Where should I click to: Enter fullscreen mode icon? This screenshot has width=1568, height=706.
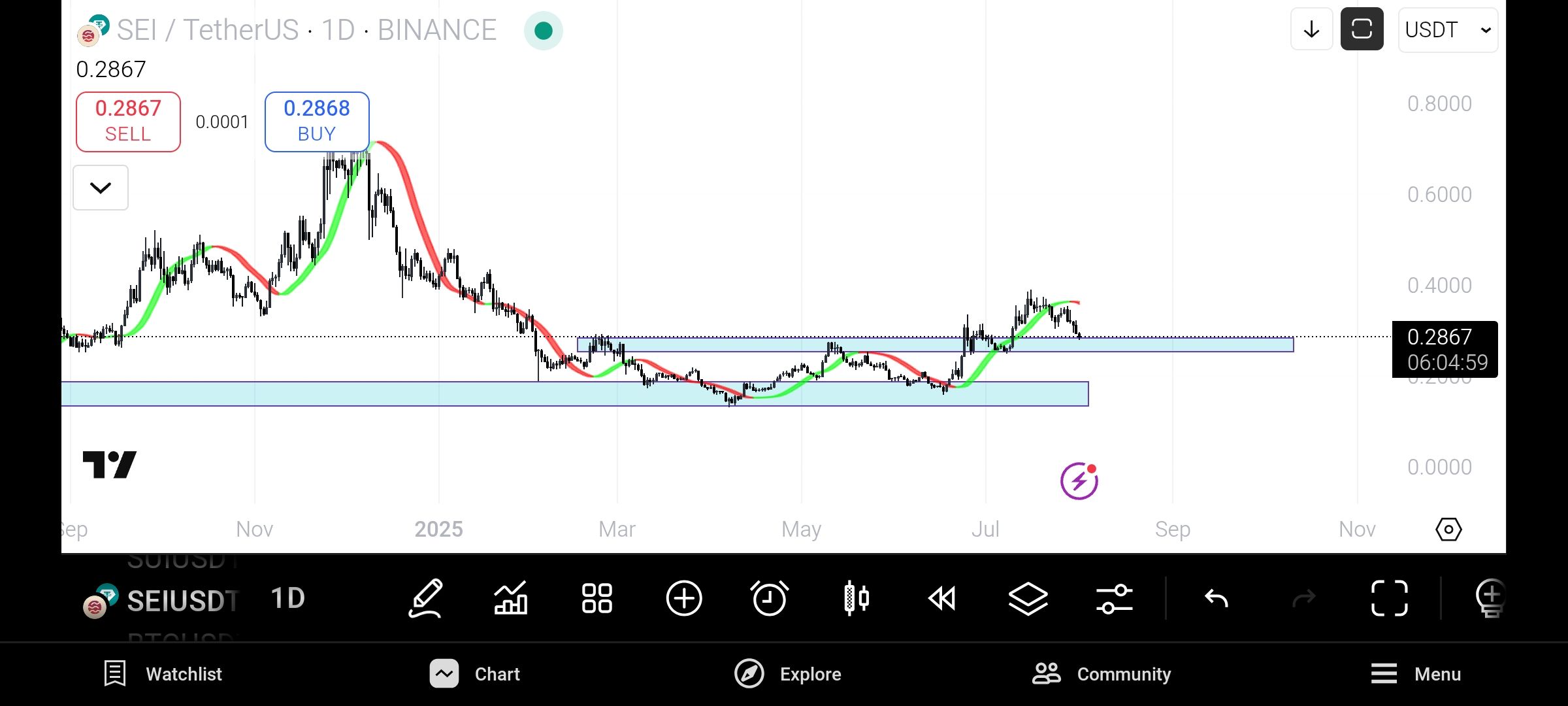click(1390, 598)
